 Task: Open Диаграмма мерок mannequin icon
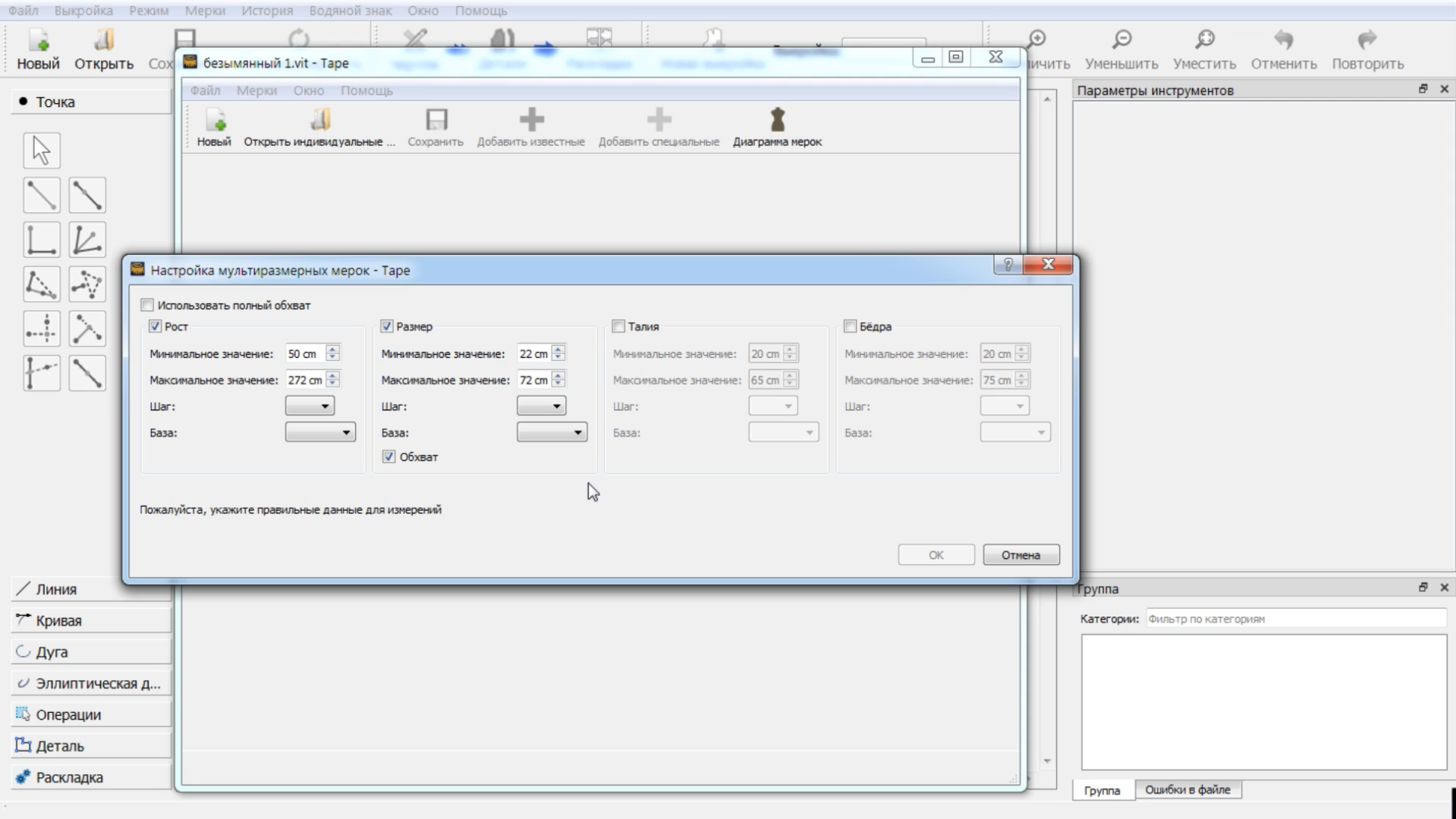777,120
